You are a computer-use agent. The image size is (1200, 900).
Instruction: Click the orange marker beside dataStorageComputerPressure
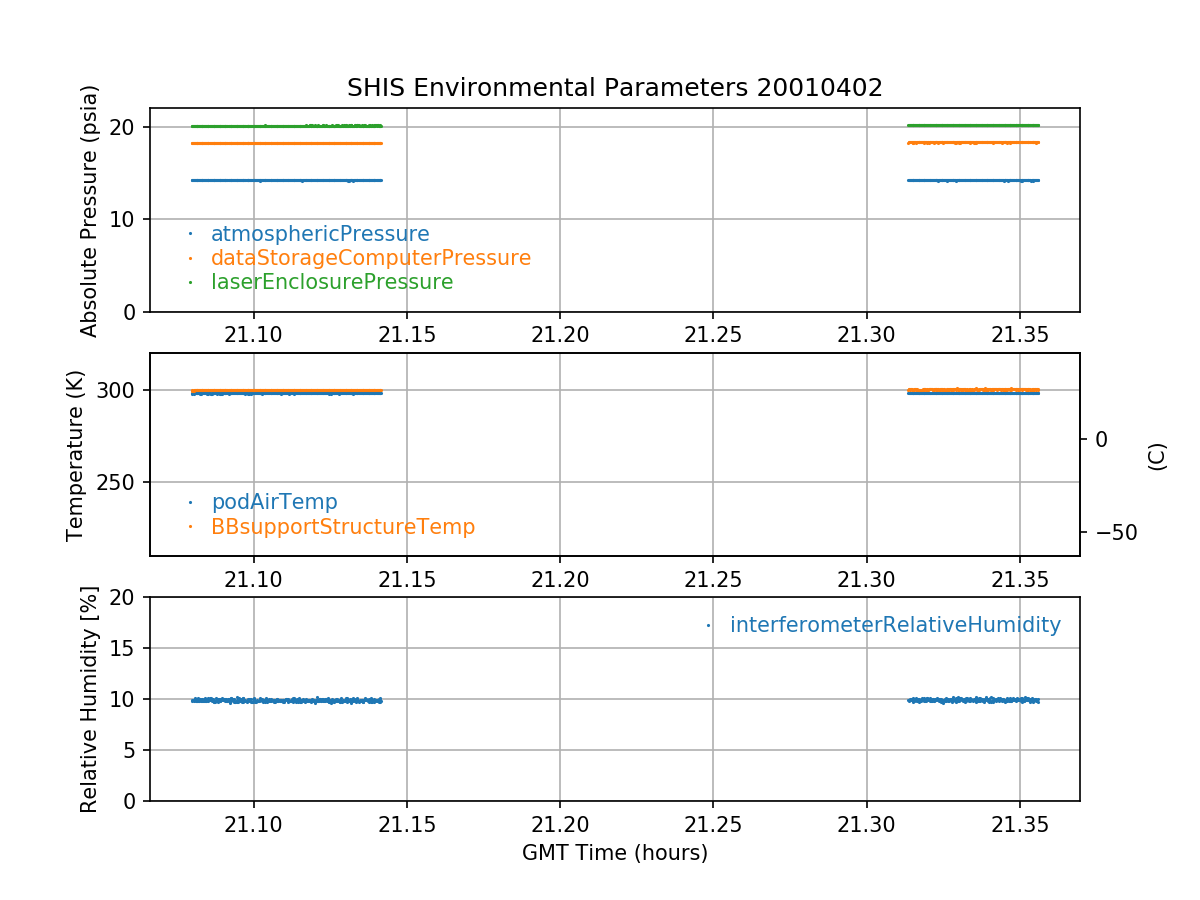pyautogui.click(x=190, y=258)
